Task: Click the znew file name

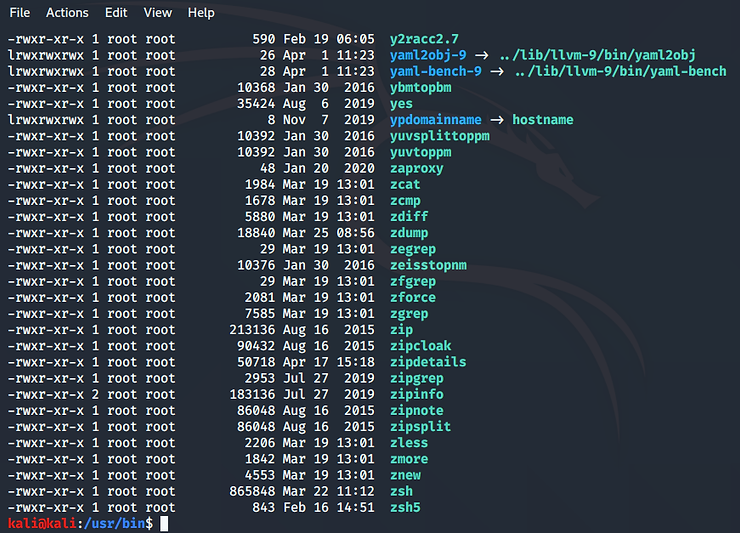Action: tap(405, 475)
